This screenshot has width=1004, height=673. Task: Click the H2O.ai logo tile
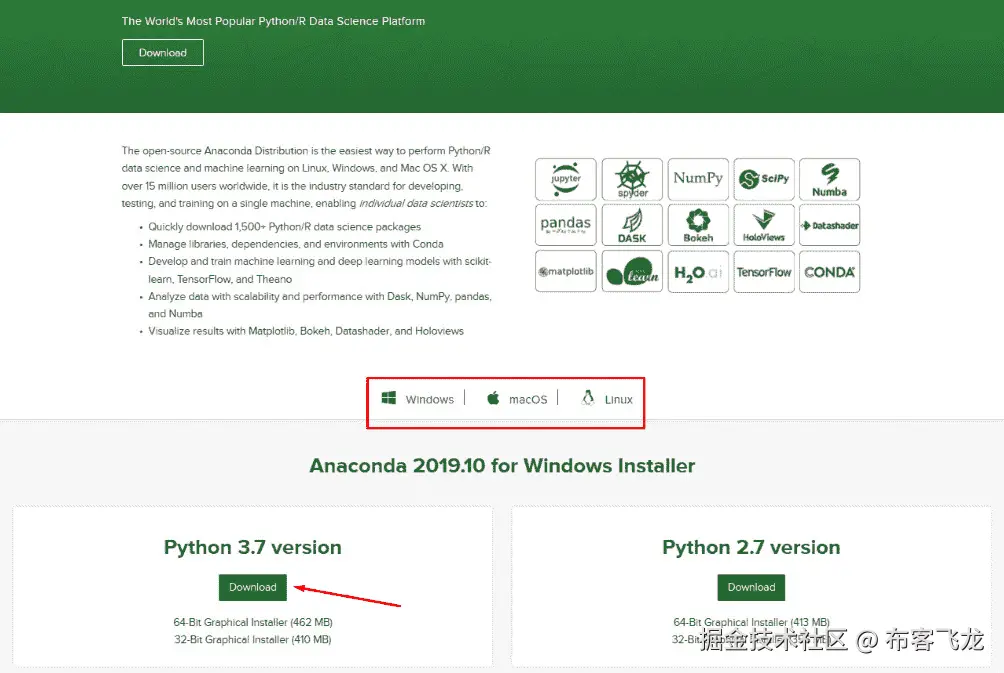pyautogui.click(x=698, y=272)
